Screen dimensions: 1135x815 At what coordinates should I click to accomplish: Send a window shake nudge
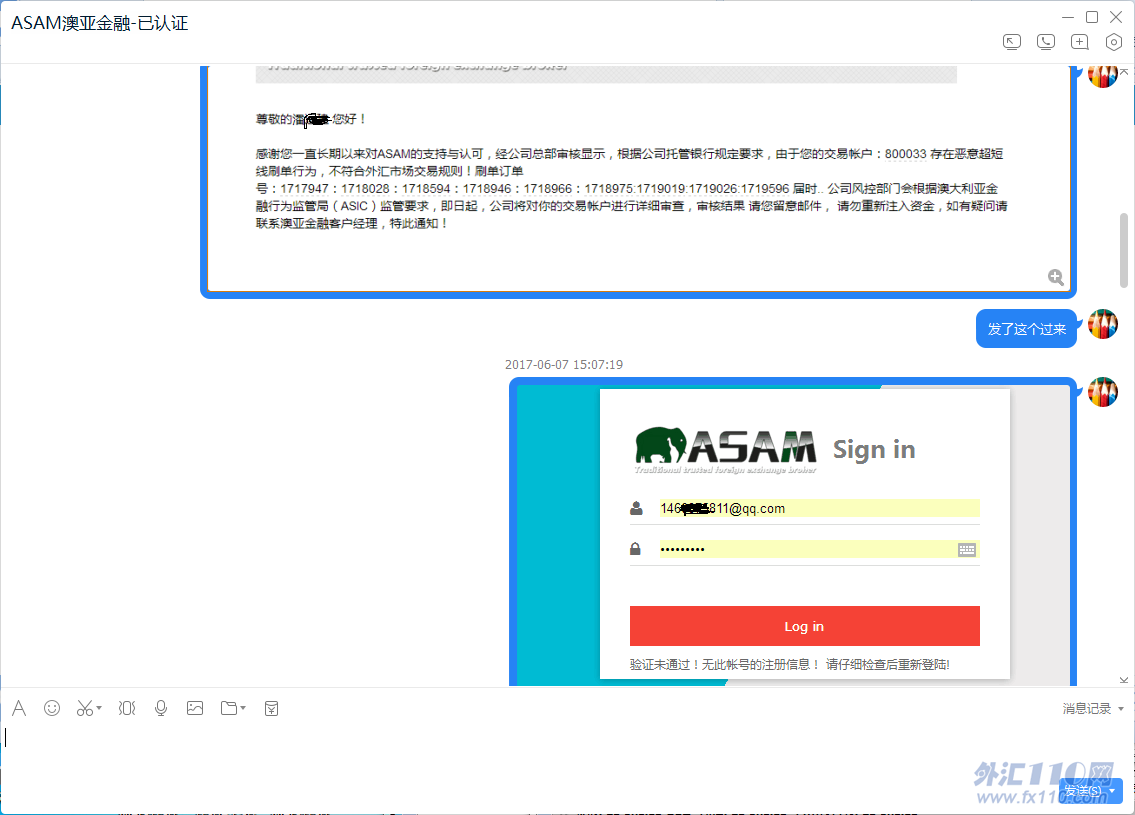127,708
